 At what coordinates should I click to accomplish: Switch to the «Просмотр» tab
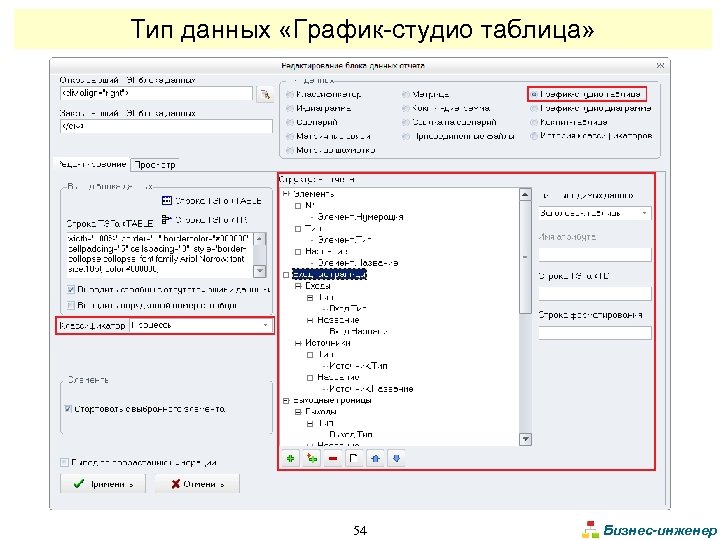(155, 165)
